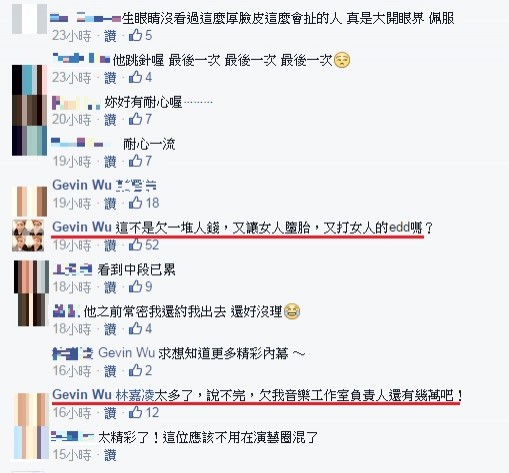Click 讚 under 他之前常密我 comment
Screen dimensions: 509x473
pyautogui.click(x=110, y=329)
